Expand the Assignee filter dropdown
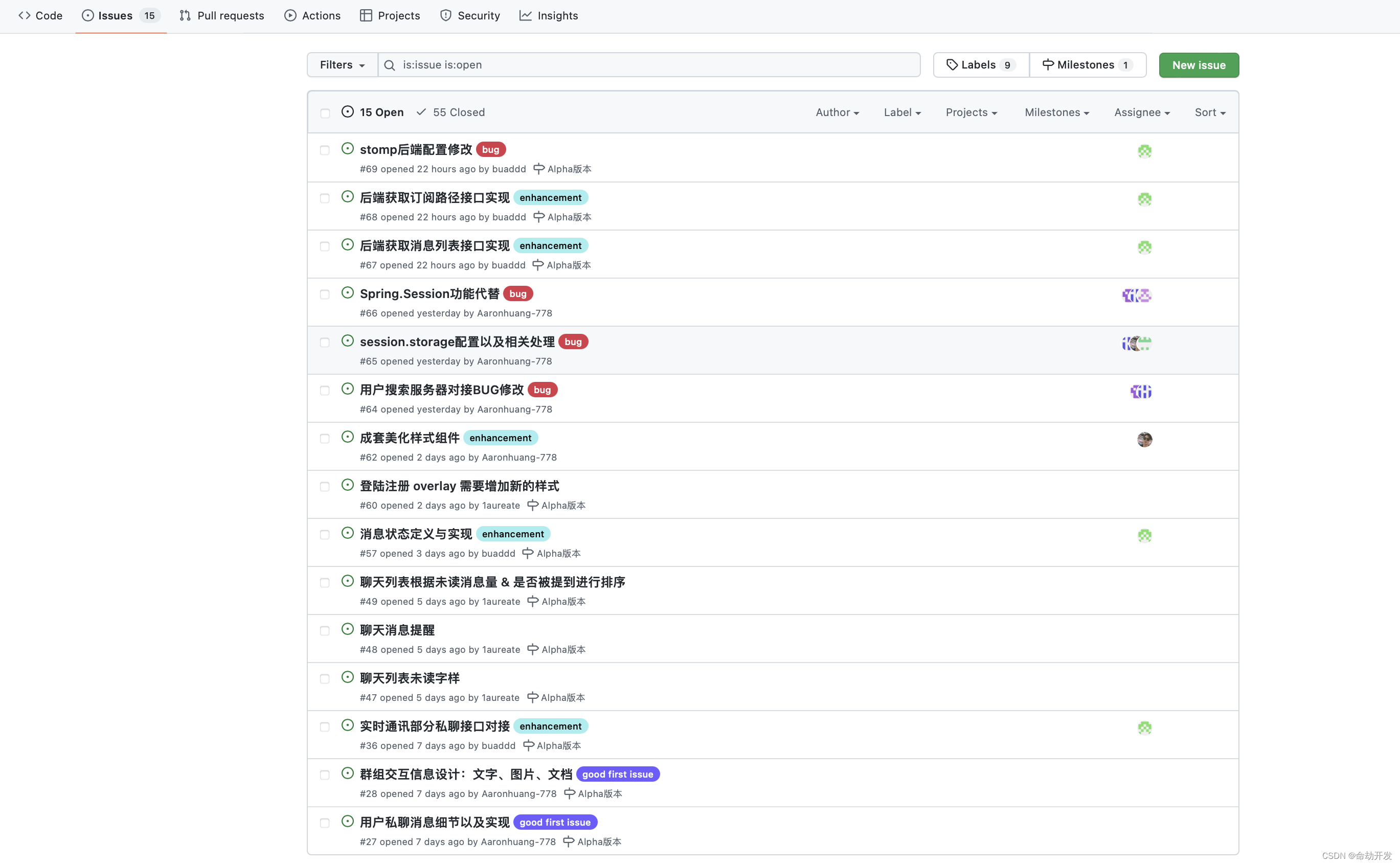The width and height of the screenshot is (1400, 865). pyautogui.click(x=1141, y=112)
